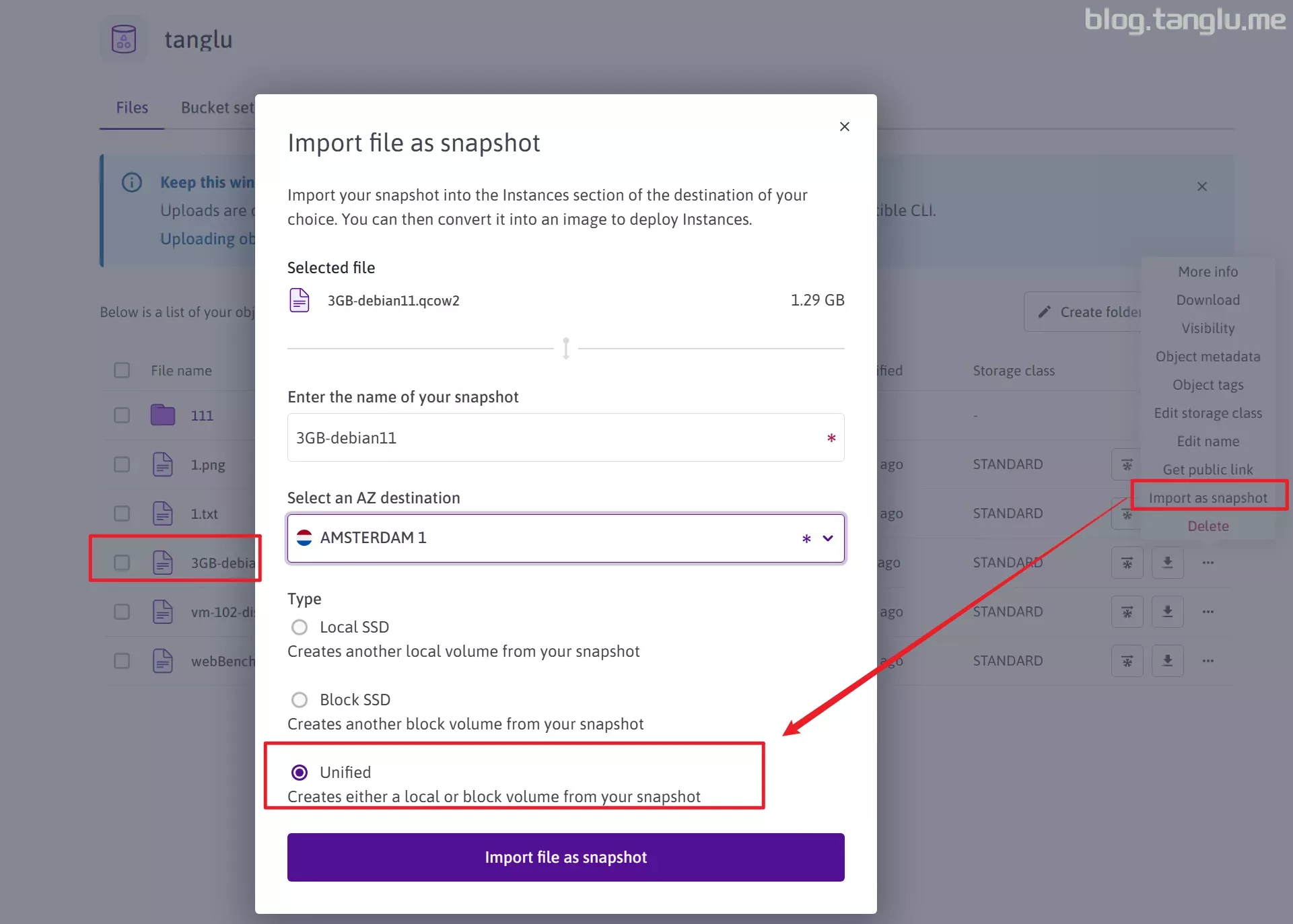This screenshot has height=924, width=1293.
Task: Click the restore icon in the webBench row
Action: 1127,661
